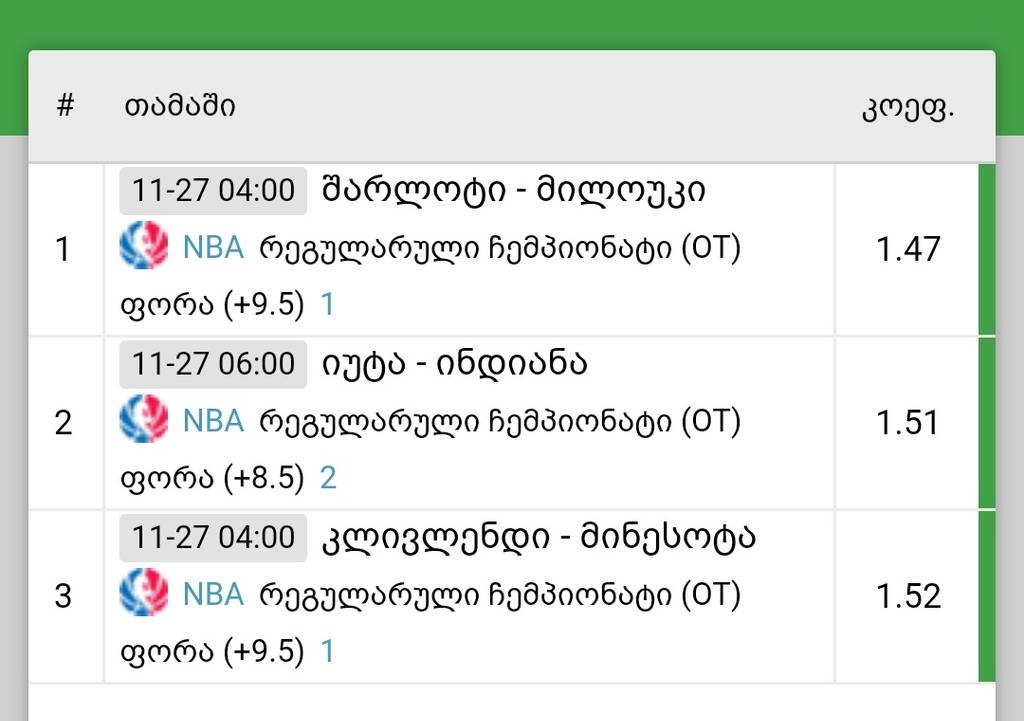1024x721 pixels.
Task: Click the 1.51 odds value
Action: [x=908, y=423]
